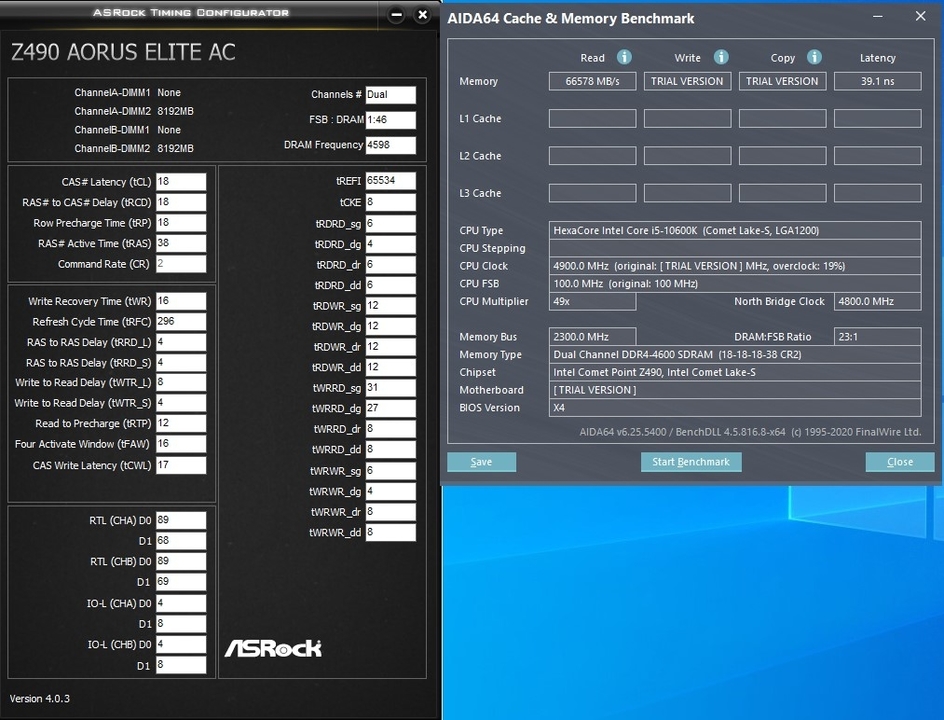Select the IO-L (CHB) D0 field
Viewport: 944px width, 720px height.
click(x=181, y=644)
